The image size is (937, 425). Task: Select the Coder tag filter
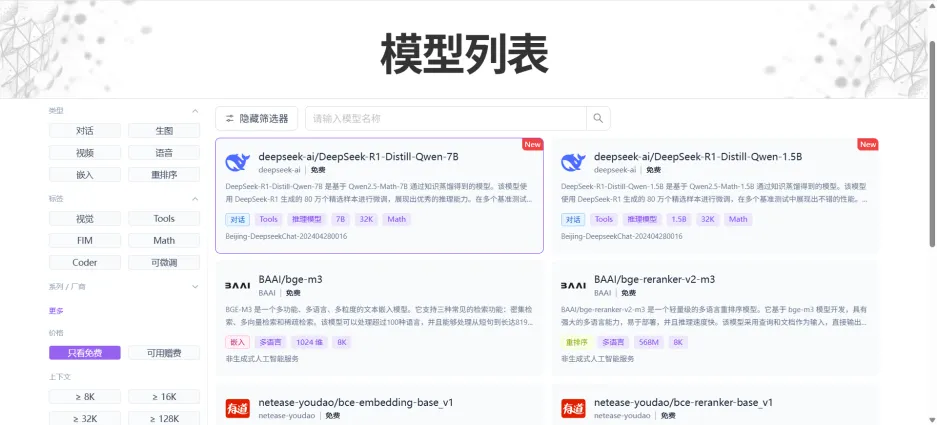point(85,263)
